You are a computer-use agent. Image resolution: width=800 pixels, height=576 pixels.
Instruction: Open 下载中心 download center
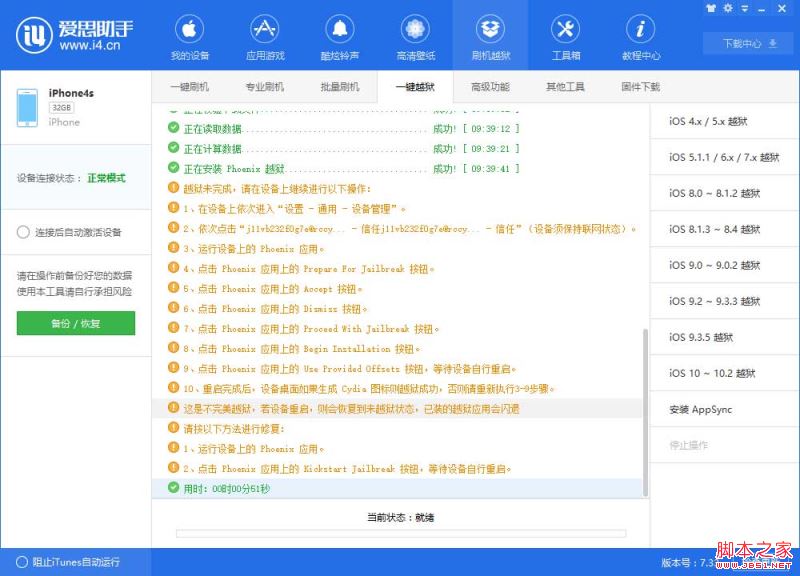(x=749, y=43)
